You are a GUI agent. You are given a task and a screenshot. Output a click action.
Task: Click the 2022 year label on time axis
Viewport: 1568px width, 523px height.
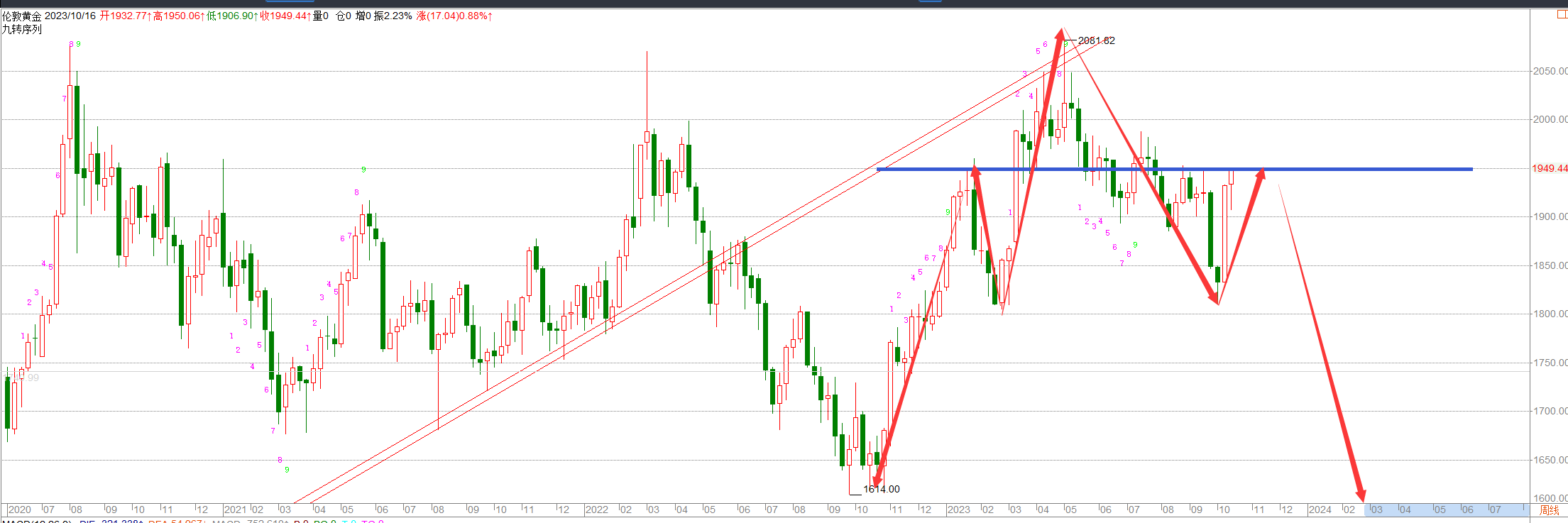coord(596,510)
